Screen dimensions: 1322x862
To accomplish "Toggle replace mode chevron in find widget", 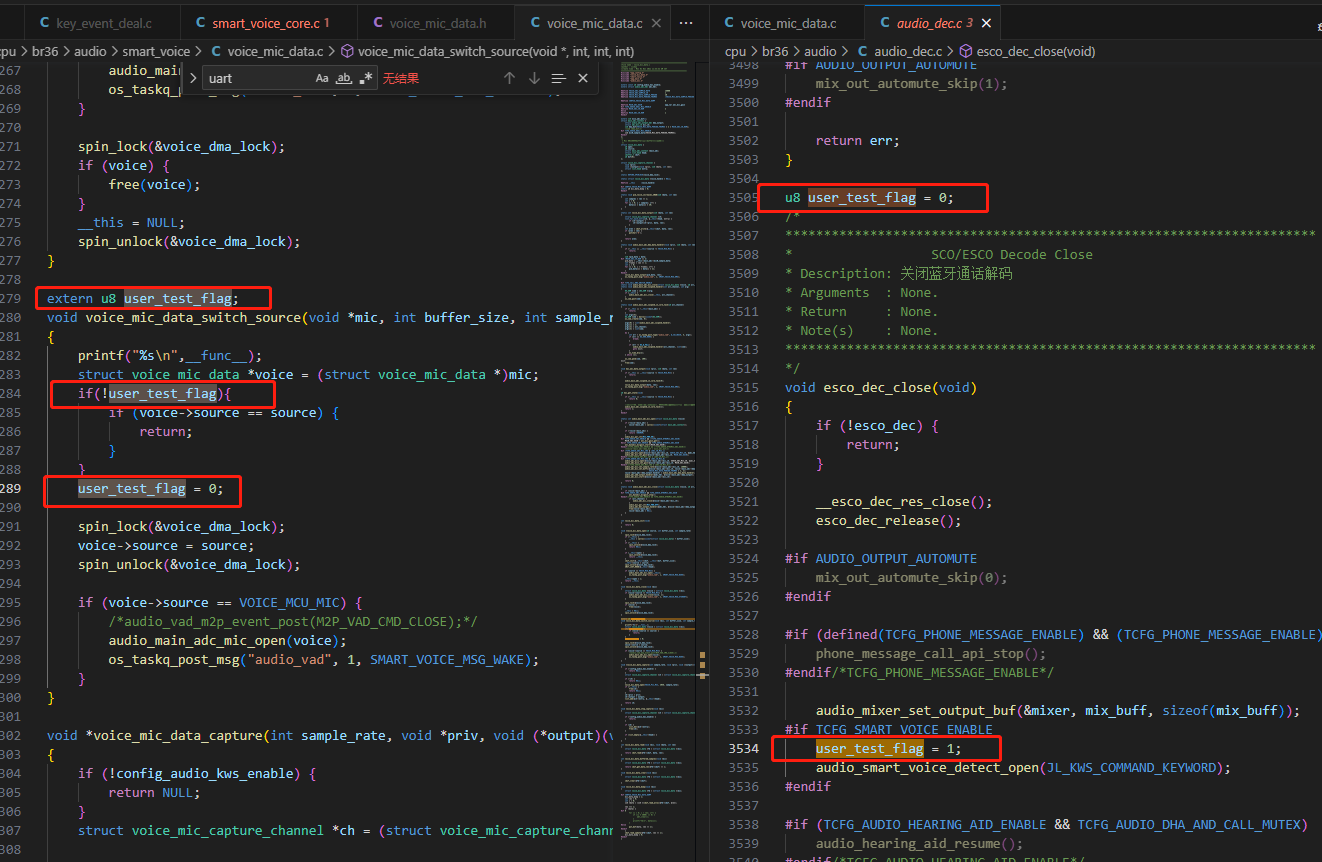I will pos(193,78).
